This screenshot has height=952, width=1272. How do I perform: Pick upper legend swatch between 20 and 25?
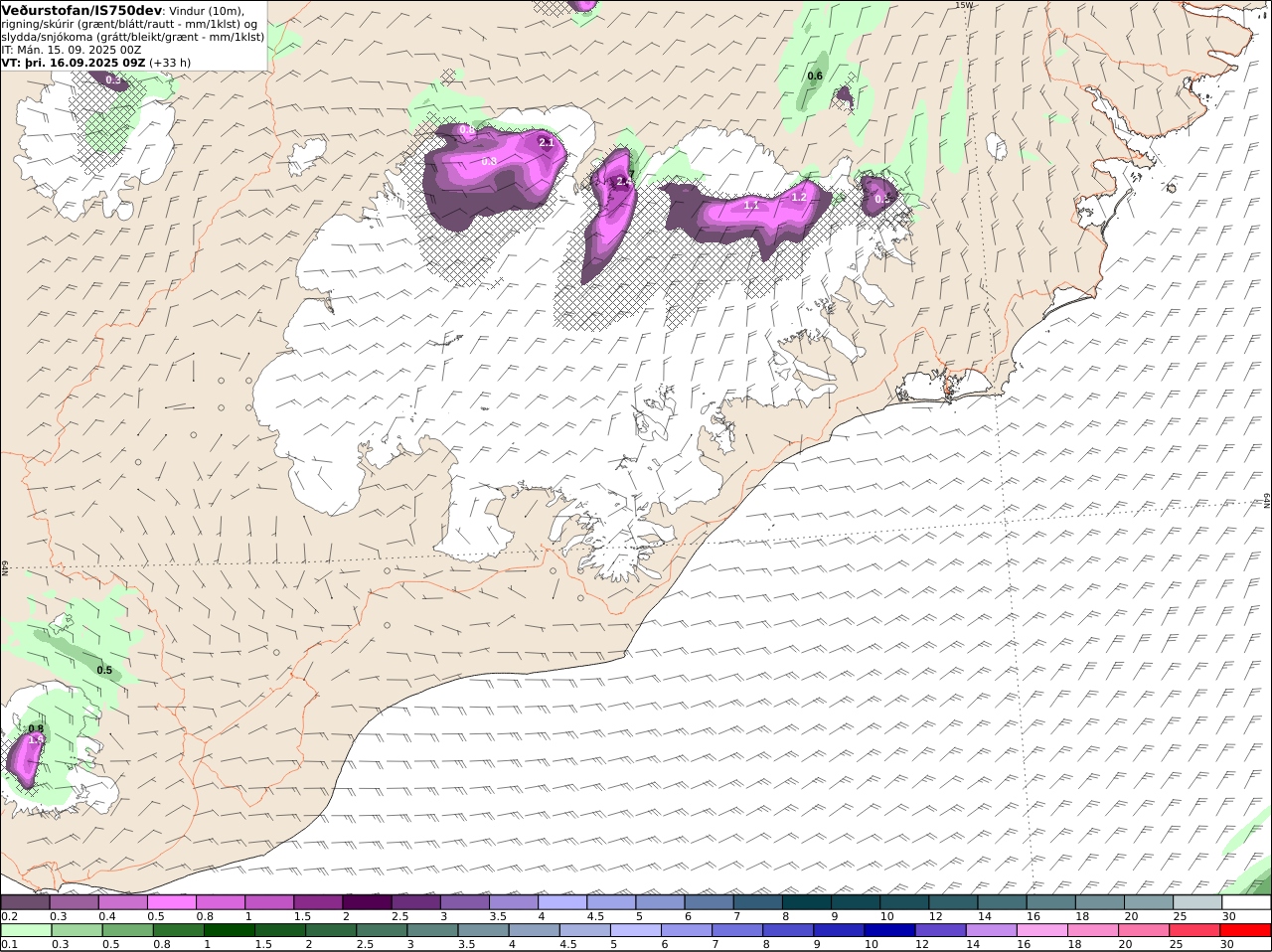click(x=1148, y=902)
